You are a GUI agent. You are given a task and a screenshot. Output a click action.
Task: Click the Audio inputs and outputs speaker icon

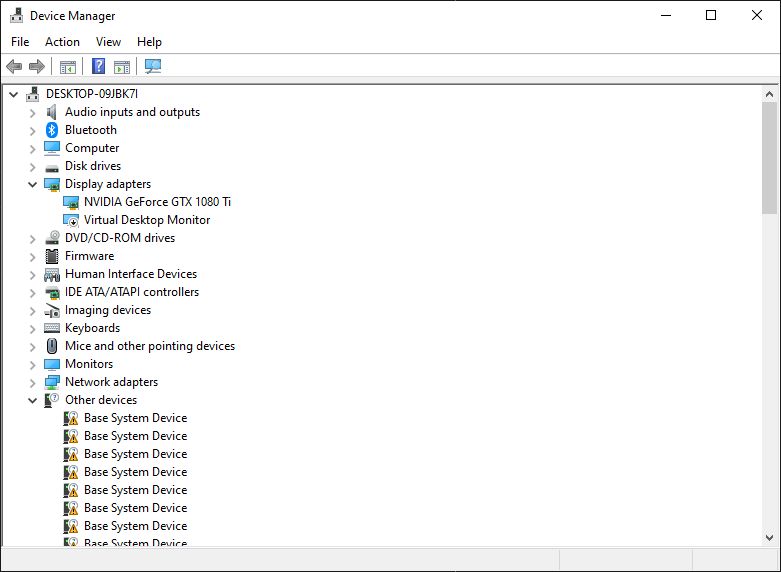pyautogui.click(x=51, y=112)
